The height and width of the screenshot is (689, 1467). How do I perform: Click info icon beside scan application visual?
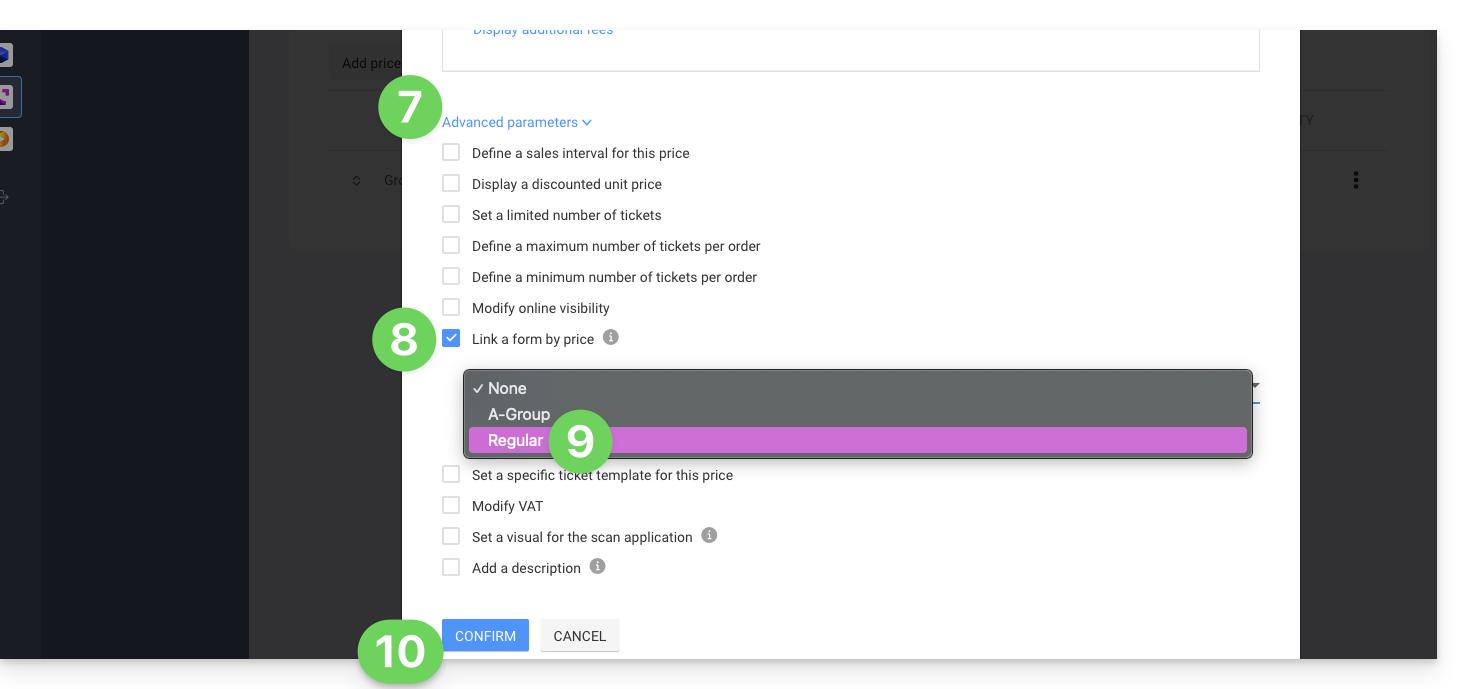click(709, 536)
